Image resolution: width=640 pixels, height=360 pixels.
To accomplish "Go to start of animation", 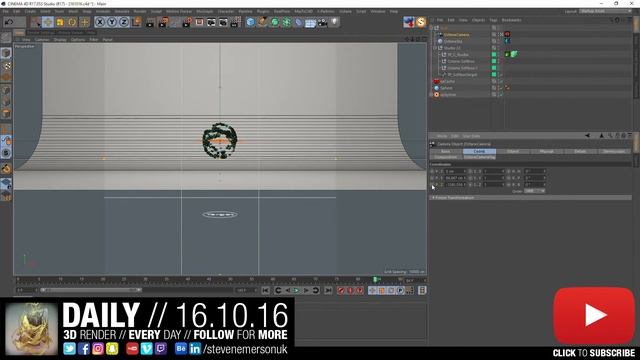I will point(266,291).
